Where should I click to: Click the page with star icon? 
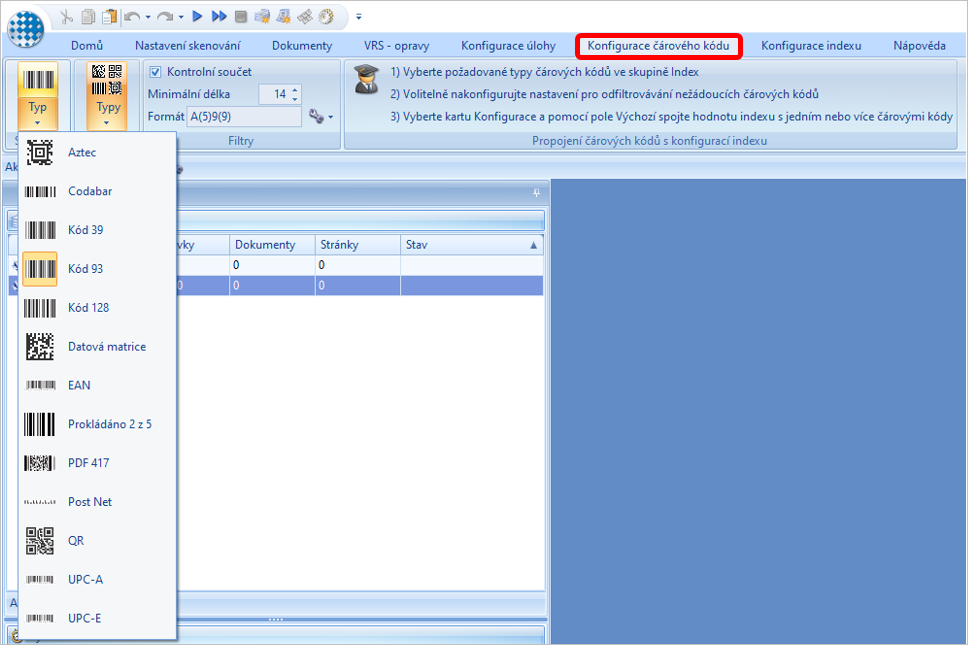point(283,17)
